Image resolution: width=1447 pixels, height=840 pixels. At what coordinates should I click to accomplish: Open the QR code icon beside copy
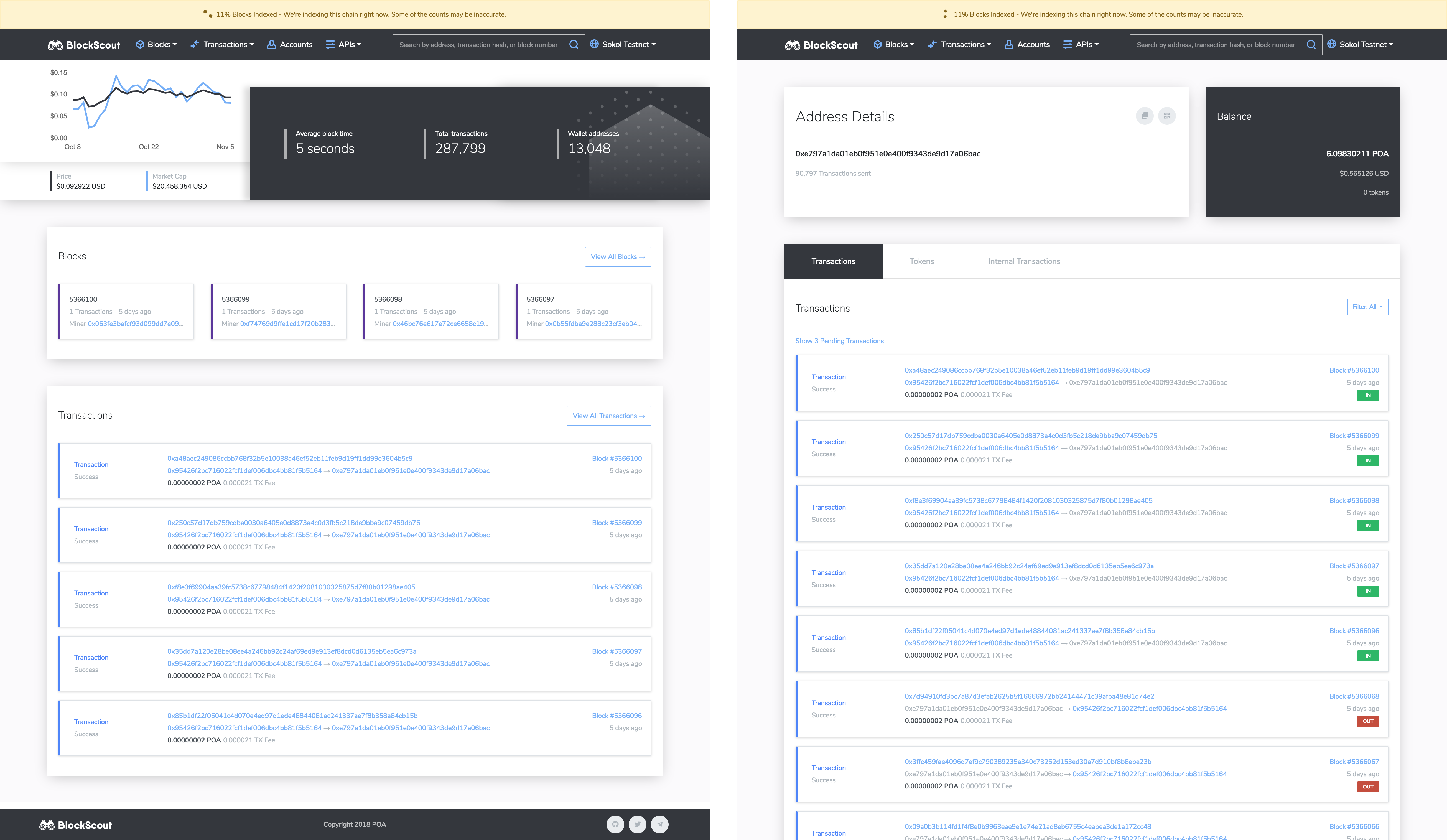[1166, 115]
